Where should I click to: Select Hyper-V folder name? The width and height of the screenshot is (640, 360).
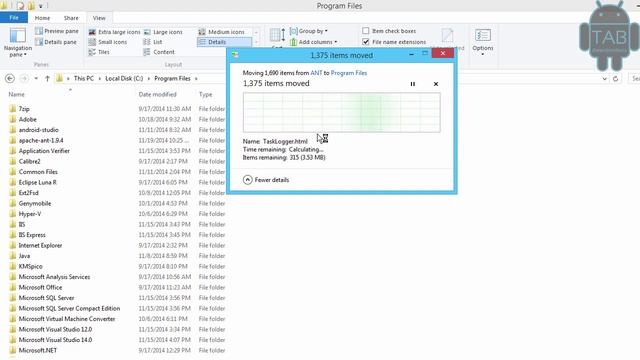pyautogui.click(x=30, y=214)
